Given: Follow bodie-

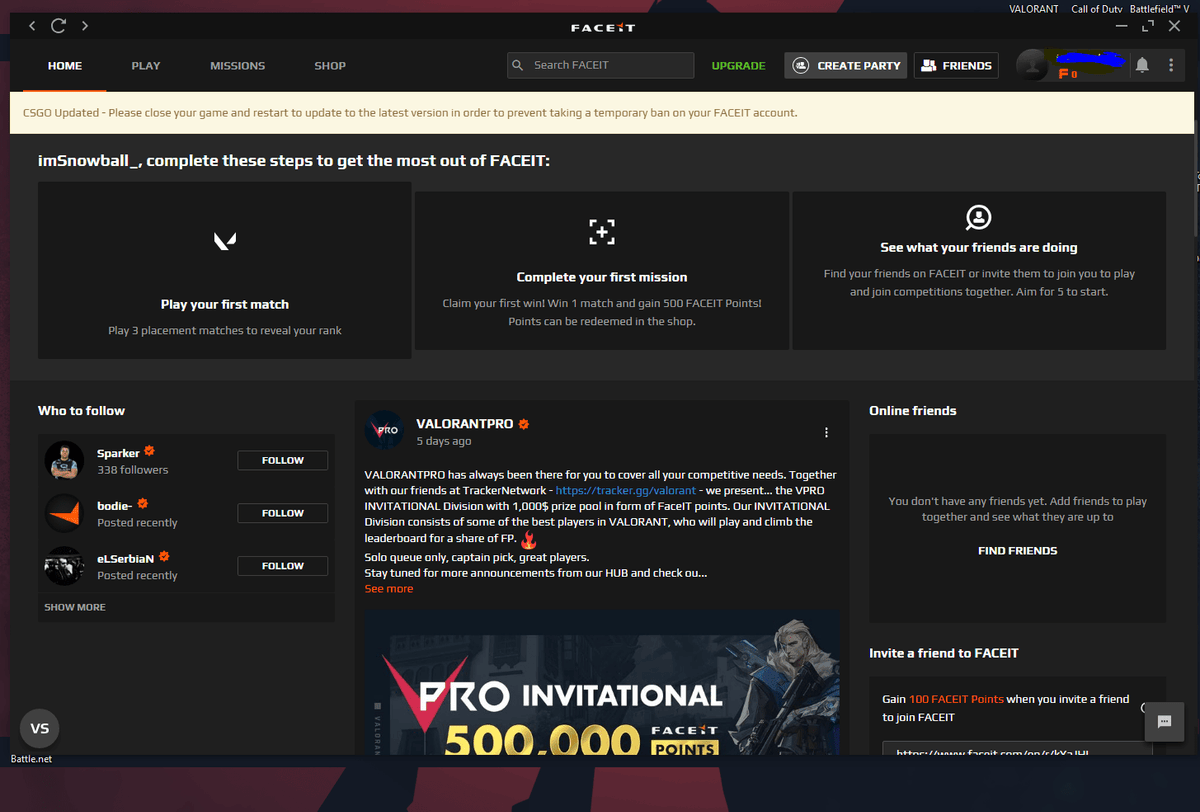Looking at the screenshot, I should 283,513.
